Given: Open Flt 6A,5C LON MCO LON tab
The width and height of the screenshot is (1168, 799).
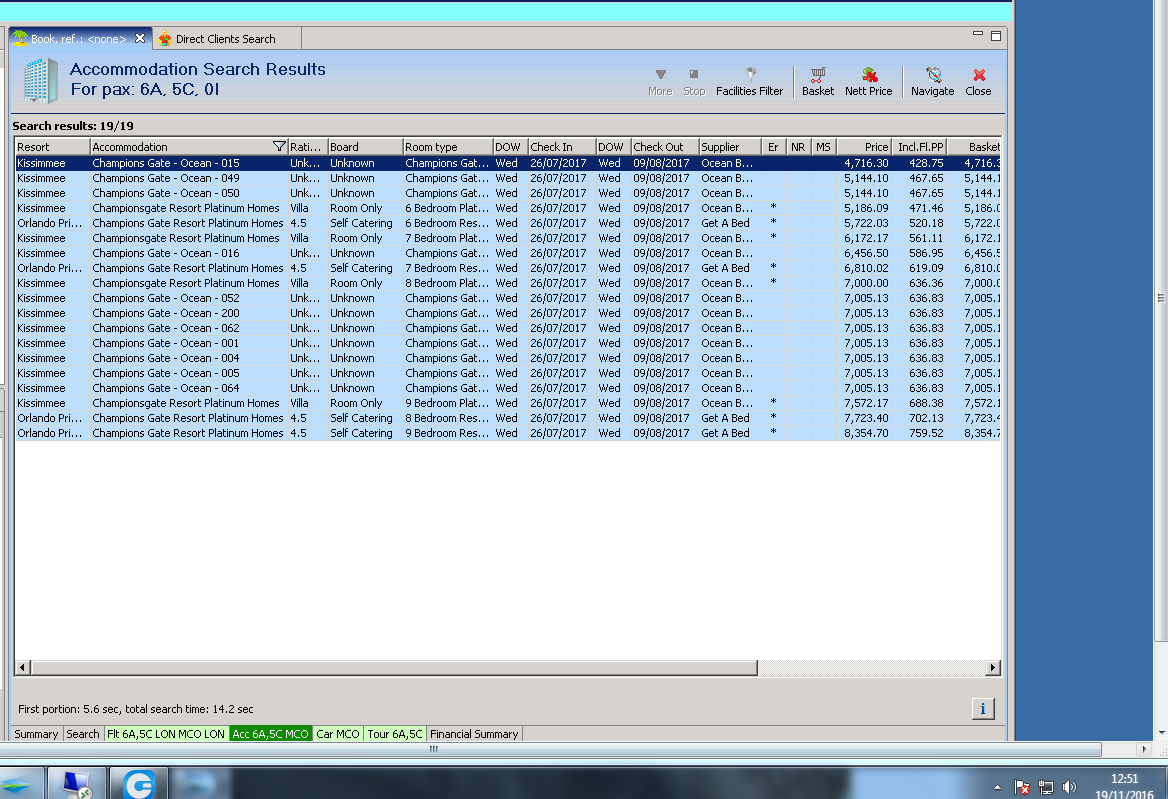Looking at the screenshot, I should pyautogui.click(x=165, y=733).
